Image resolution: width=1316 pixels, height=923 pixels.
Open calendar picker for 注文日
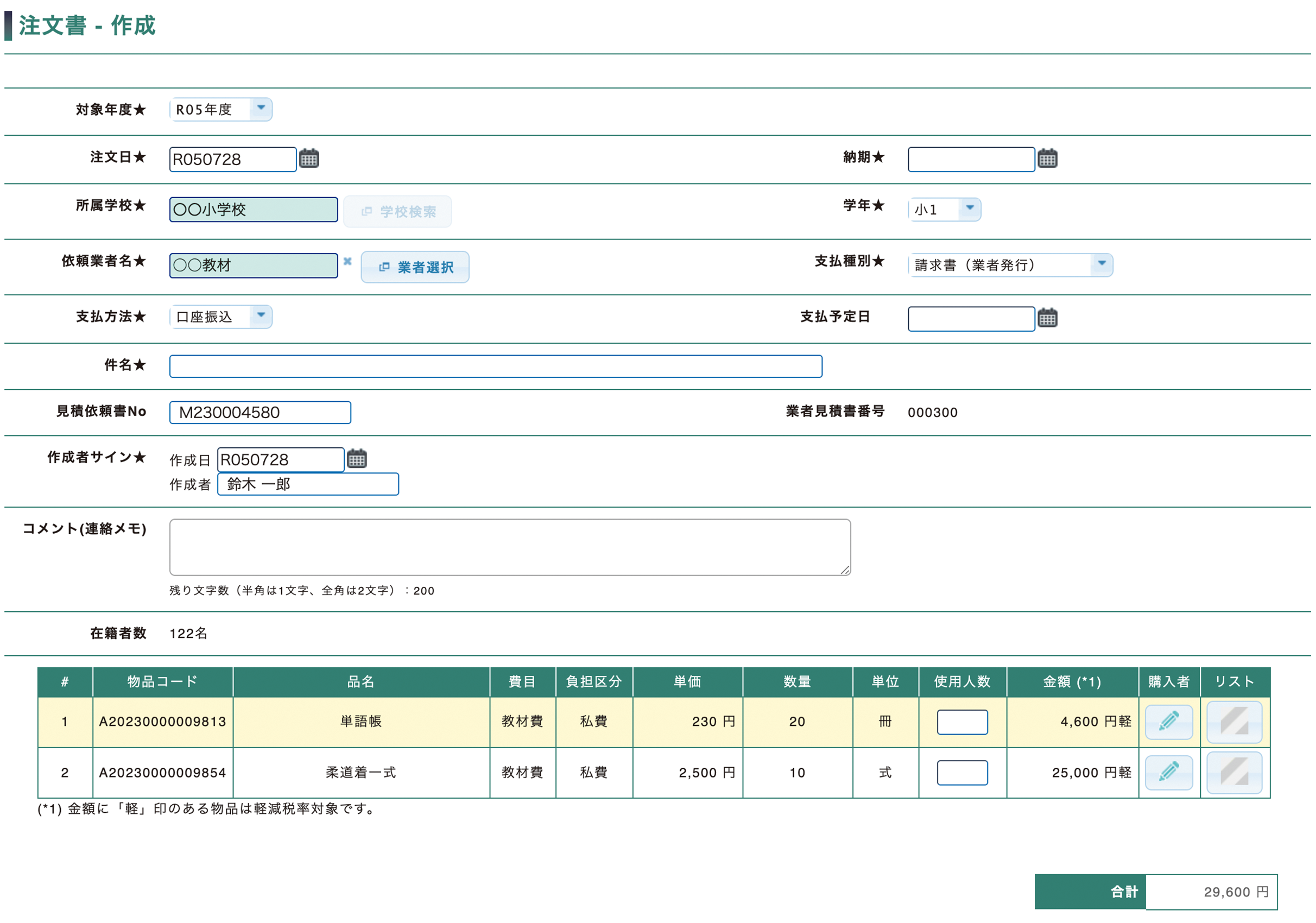tap(309, 159)
